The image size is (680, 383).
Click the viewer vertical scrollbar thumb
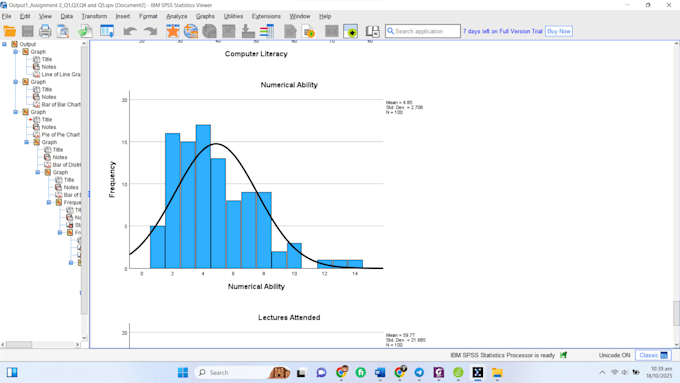click(676, 313)
